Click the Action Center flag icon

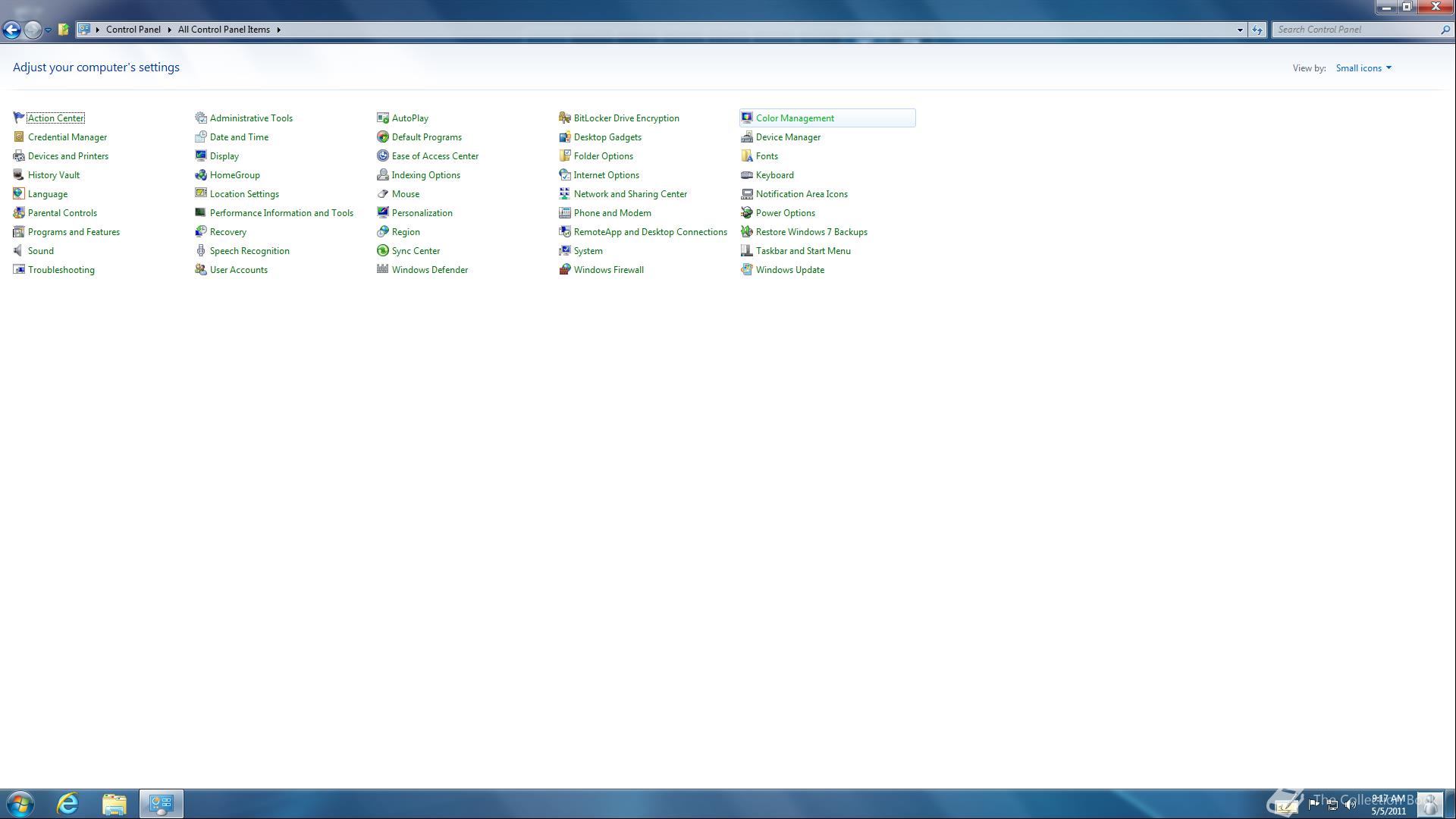tap(19, 118)
